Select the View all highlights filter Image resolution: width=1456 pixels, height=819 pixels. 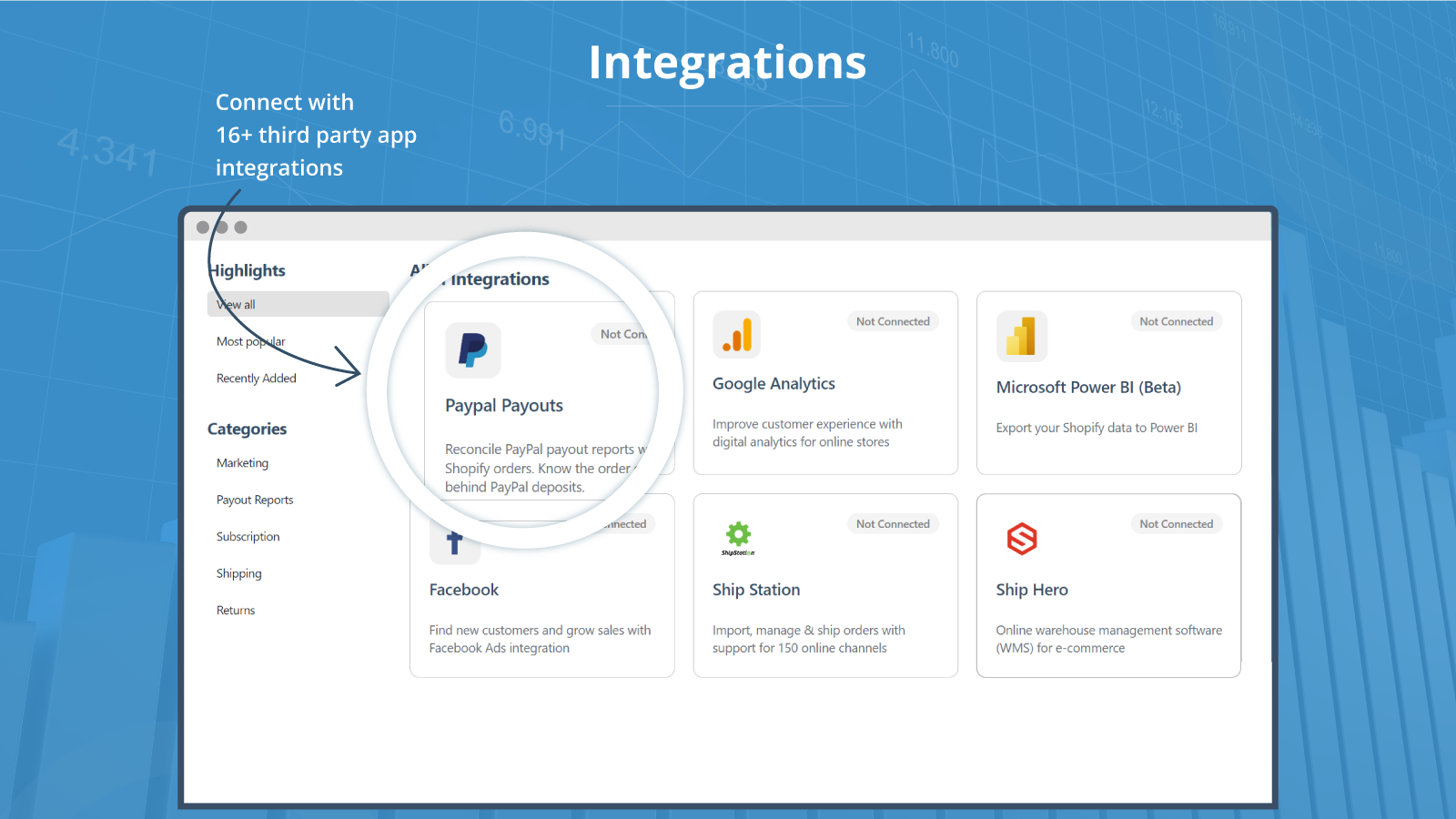pyautogui.click(x=298, y=304)
